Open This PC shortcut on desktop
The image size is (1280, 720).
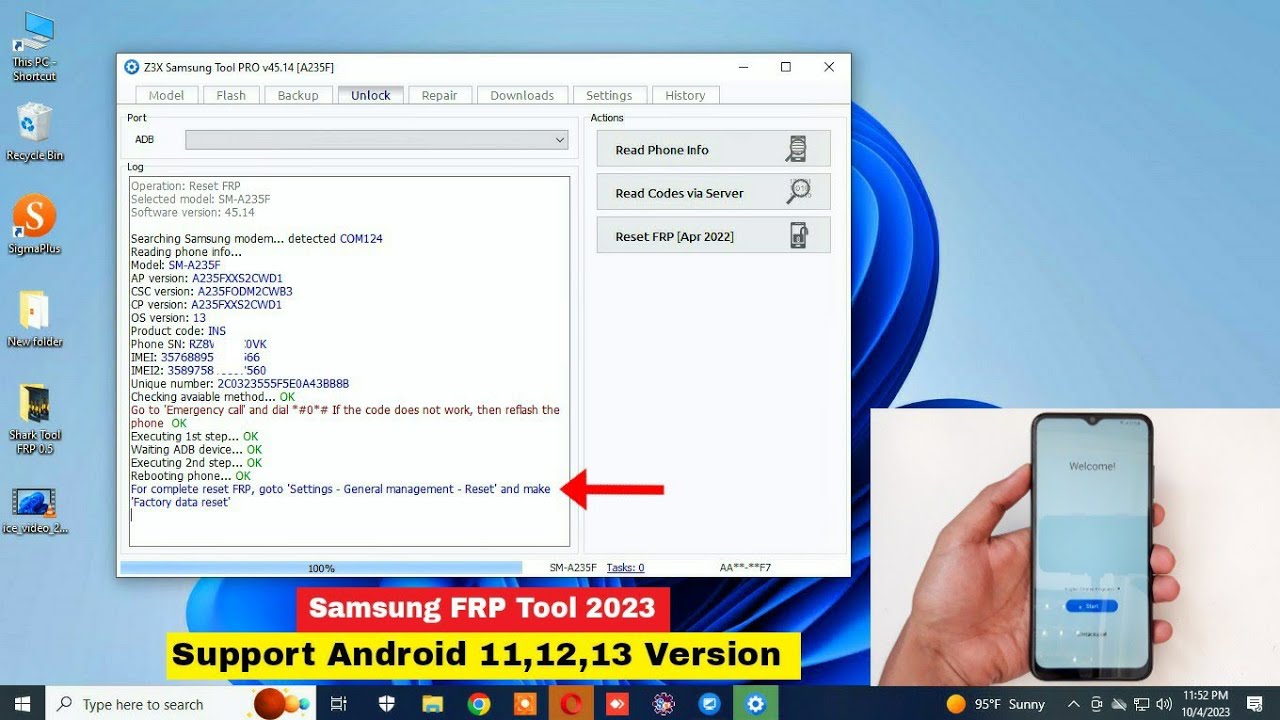coord(34,46)
